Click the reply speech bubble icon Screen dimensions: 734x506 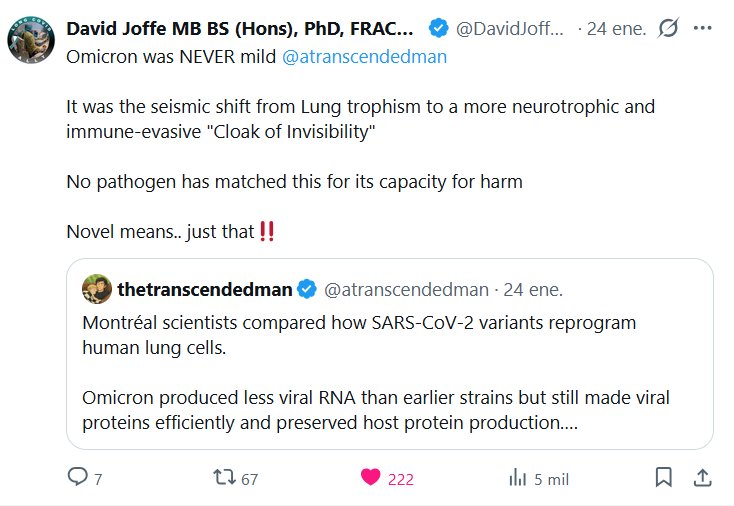78,478
